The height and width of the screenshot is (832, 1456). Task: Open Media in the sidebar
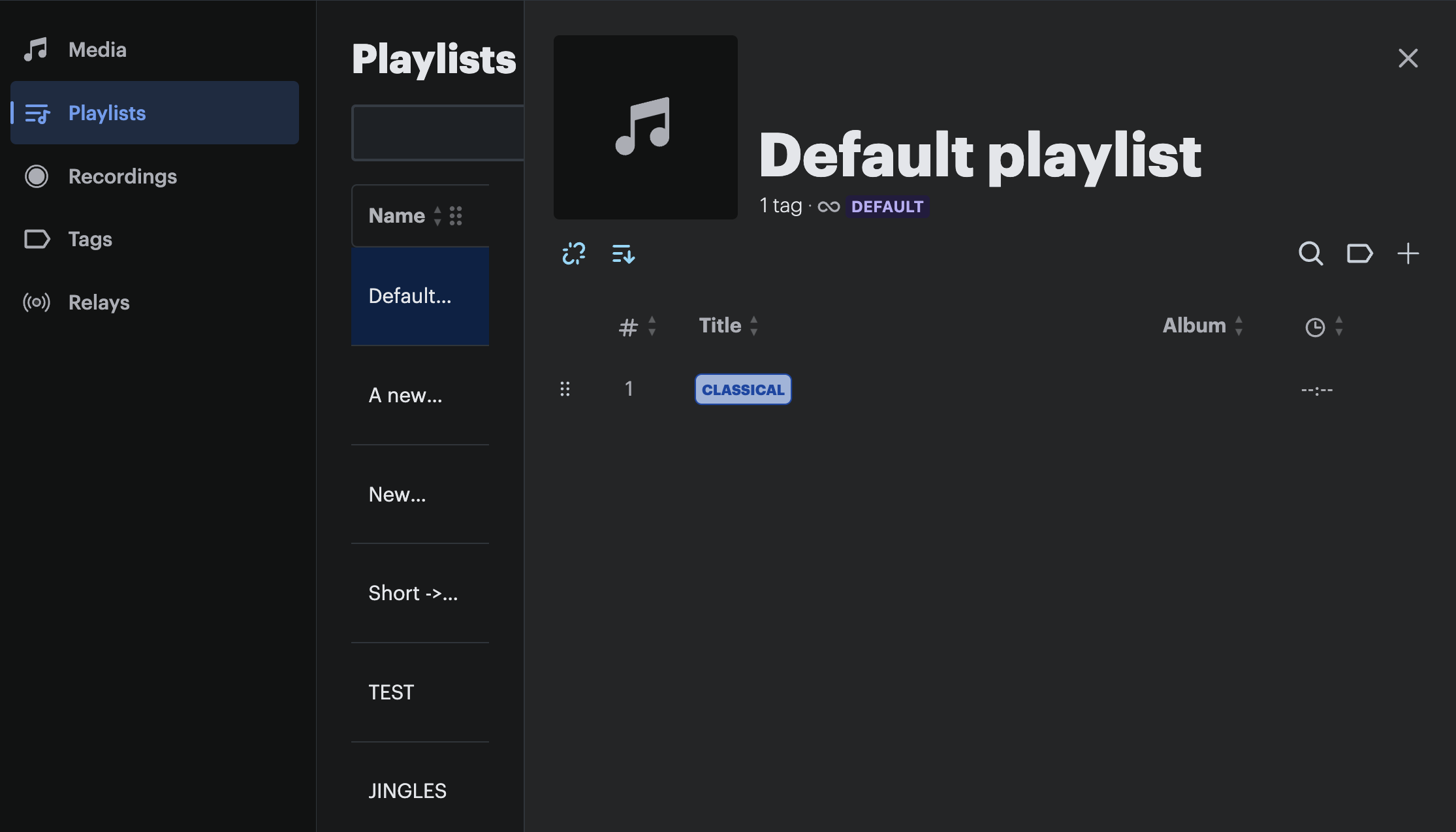pyautogui.click(x=97, y=50)
